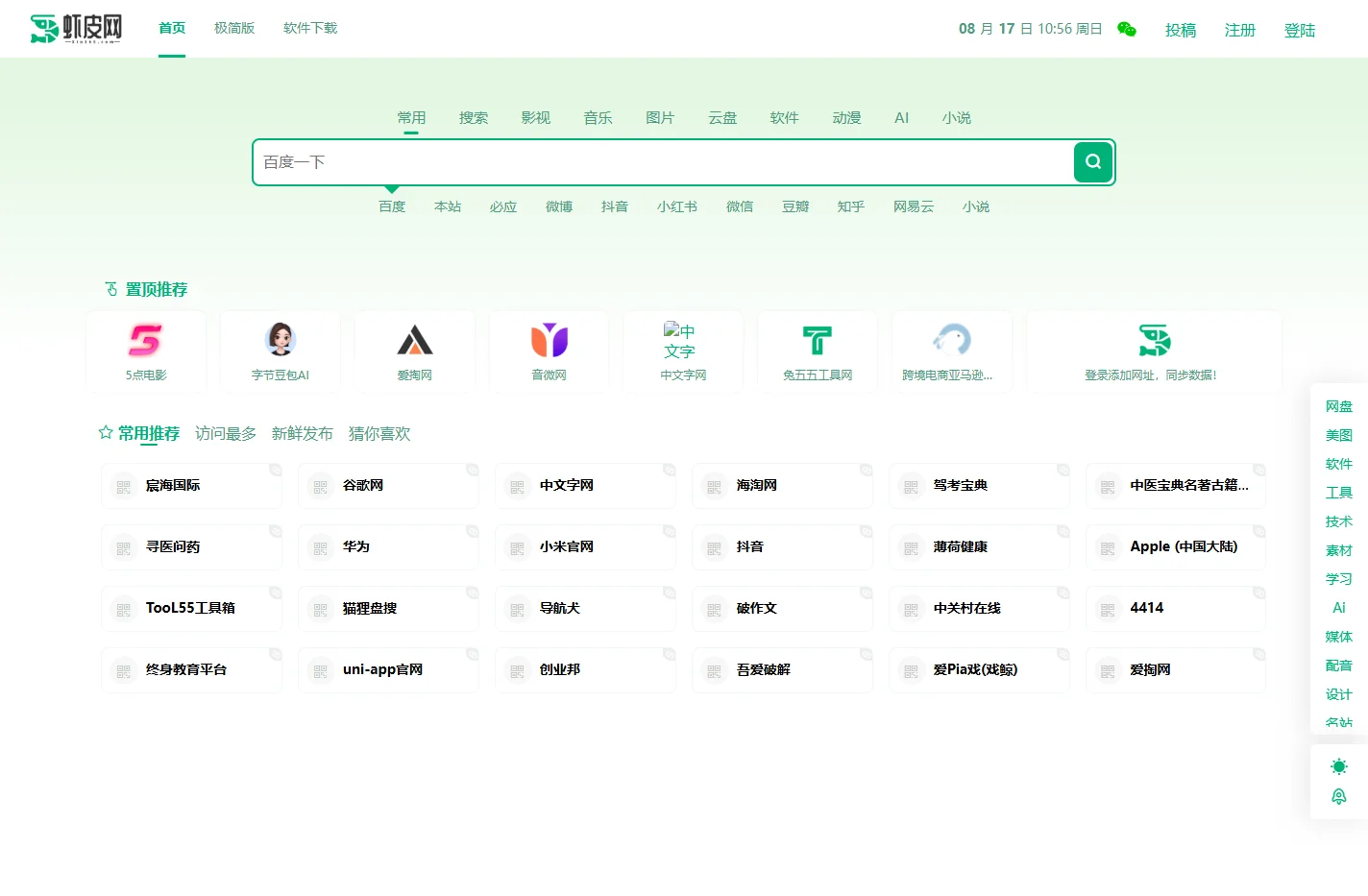Open 字节豆包AI avatar icon
The width and height of the screenshot is (1368, 896).
pyautogui.click(x=281, y=340)
